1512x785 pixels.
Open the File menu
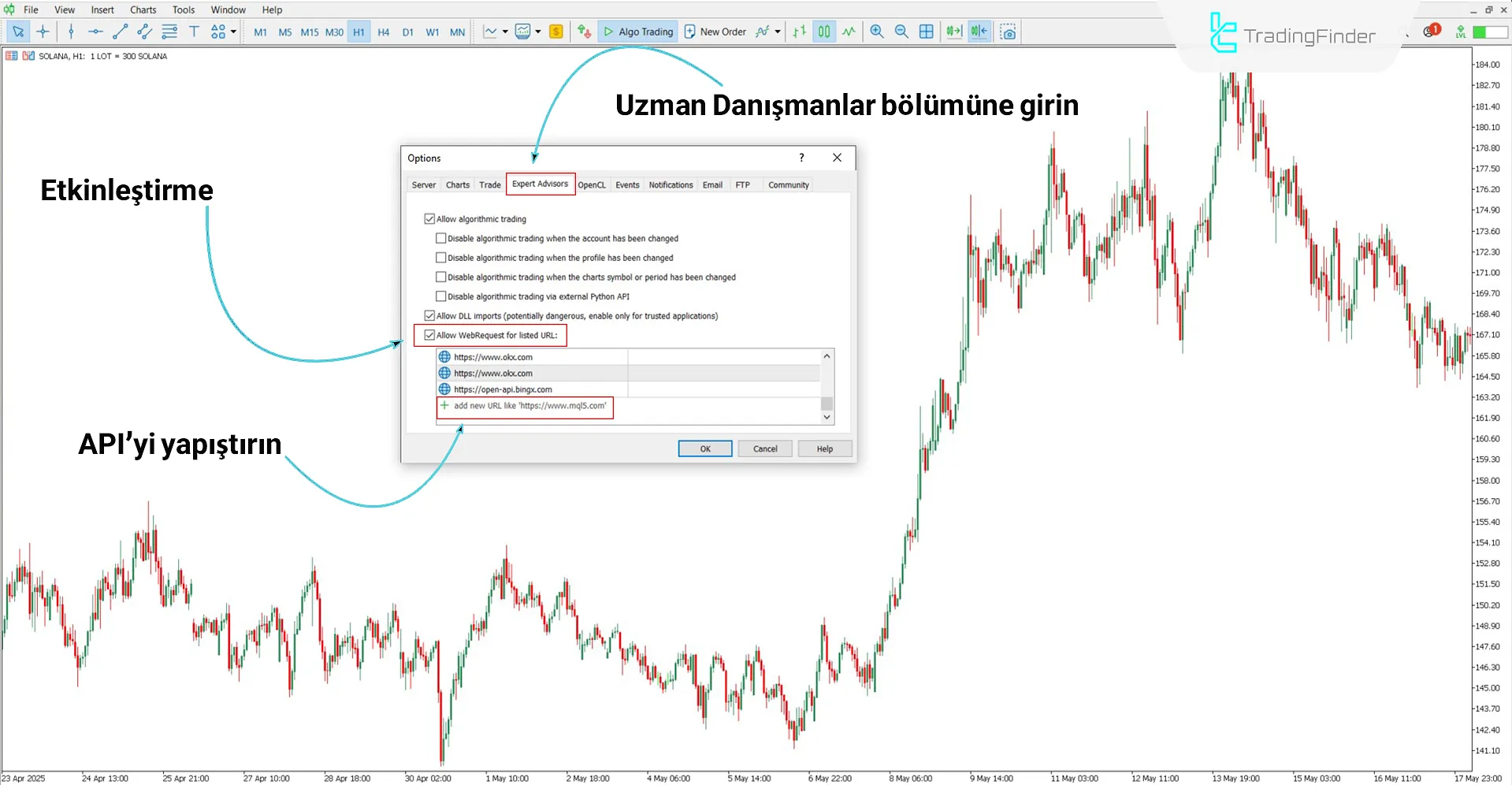pos(31,9)
